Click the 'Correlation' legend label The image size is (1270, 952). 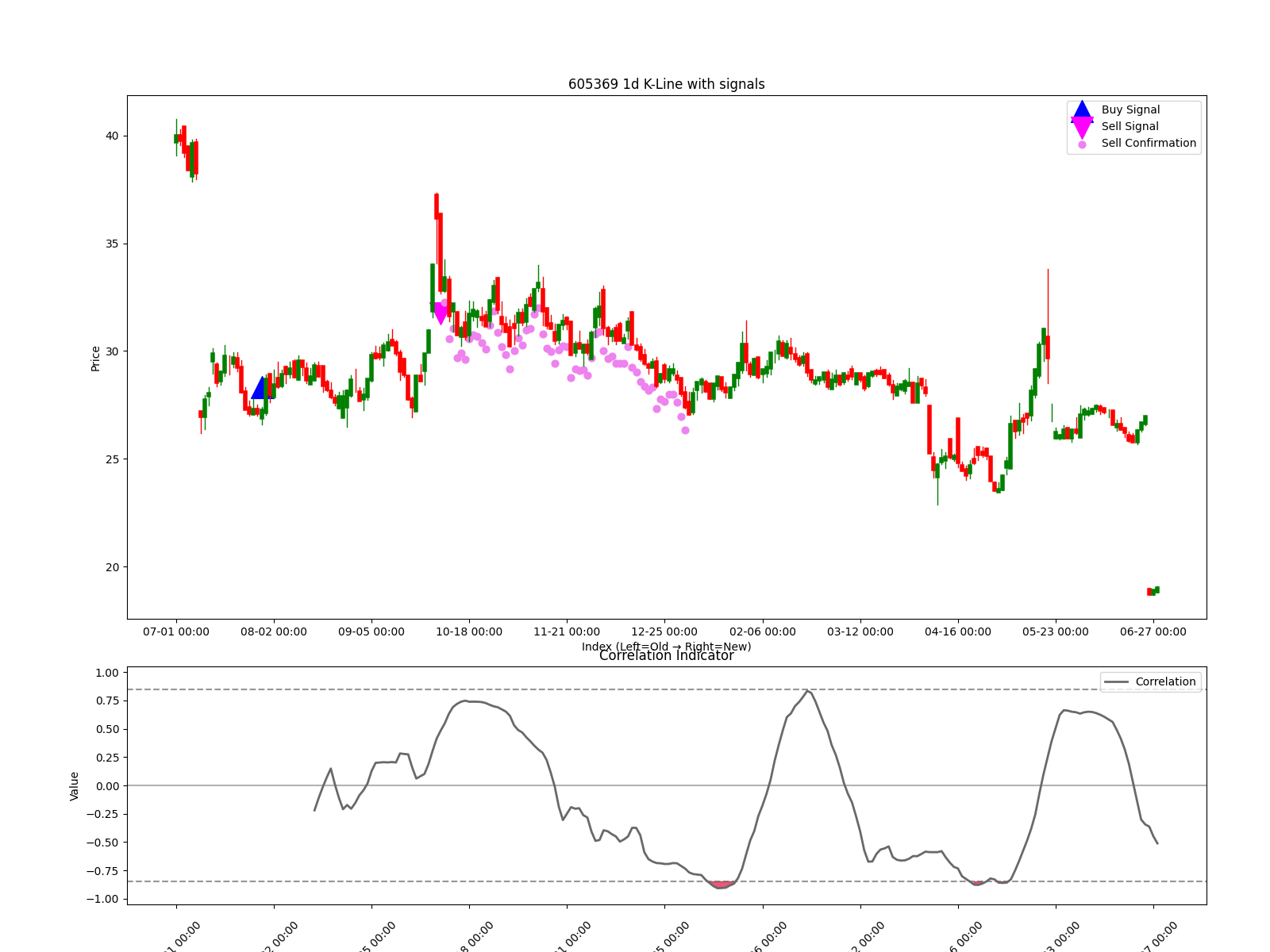pyautogui.click(x=1165, y=681)
